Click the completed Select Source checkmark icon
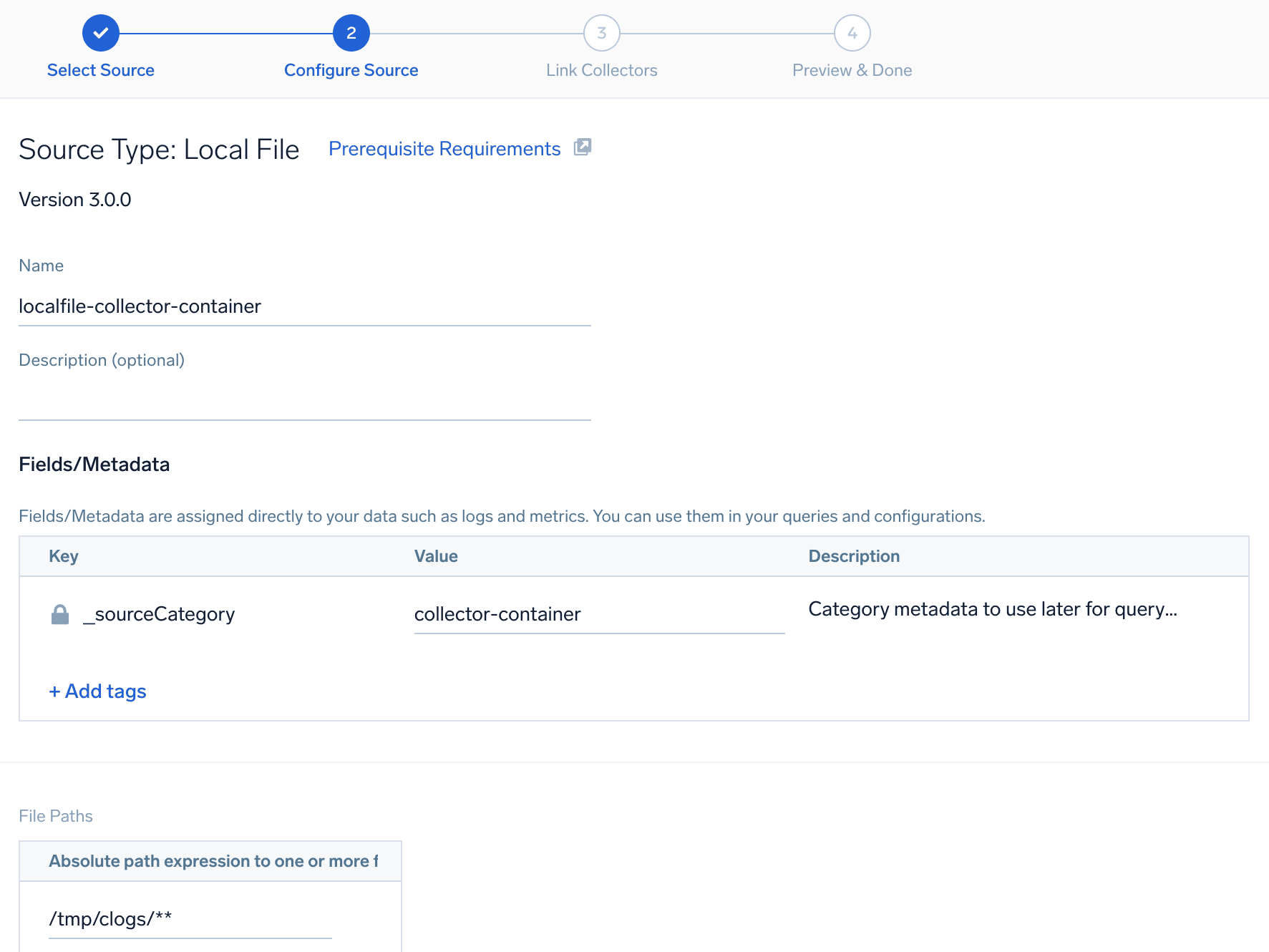Screen dimensions: 1269x952 pos(101,32)
